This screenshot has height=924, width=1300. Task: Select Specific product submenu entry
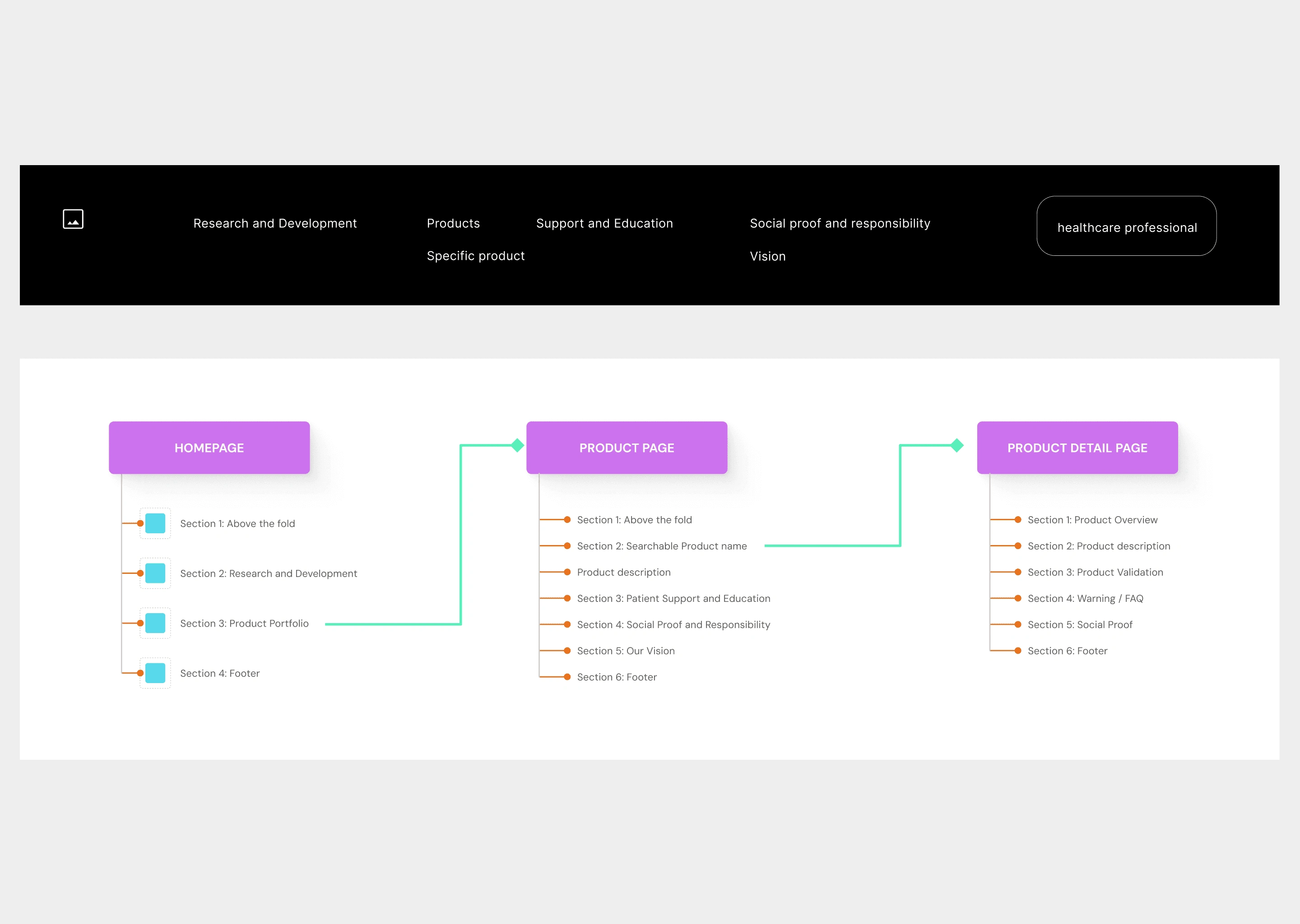point(475,256)
